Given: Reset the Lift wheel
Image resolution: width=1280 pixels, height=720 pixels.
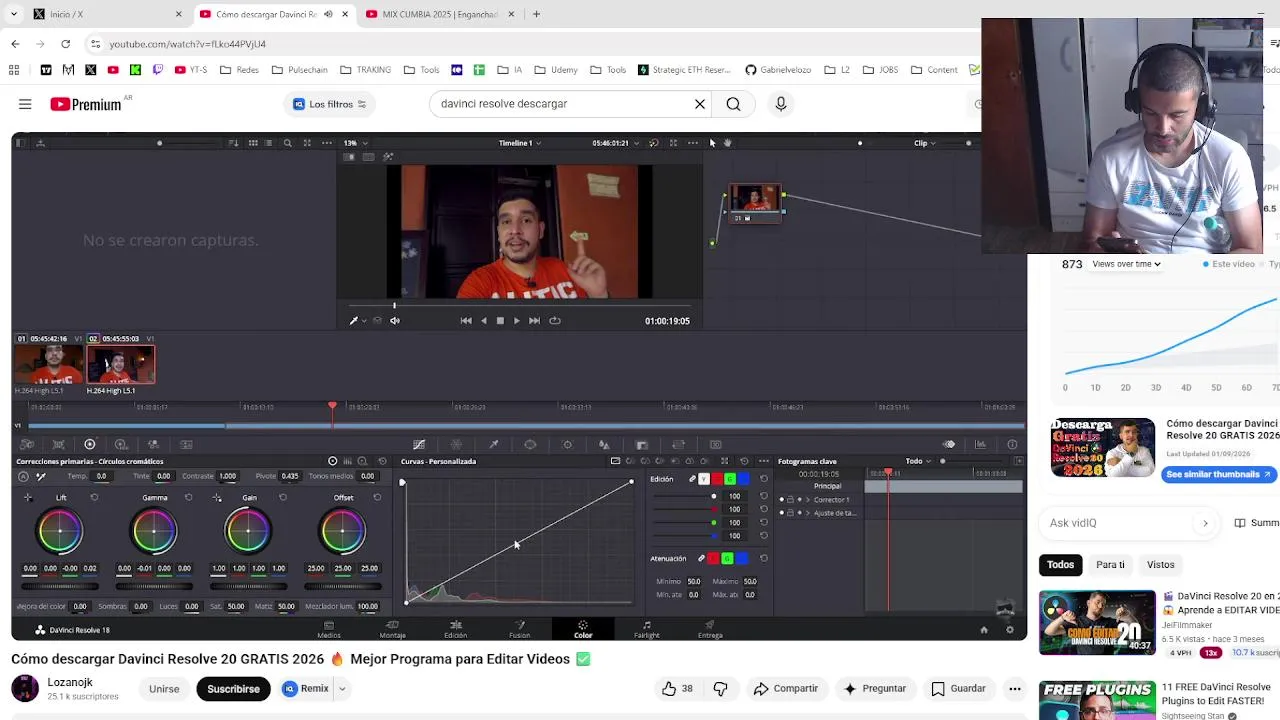Looking at the screenshot, I should 94,497.
